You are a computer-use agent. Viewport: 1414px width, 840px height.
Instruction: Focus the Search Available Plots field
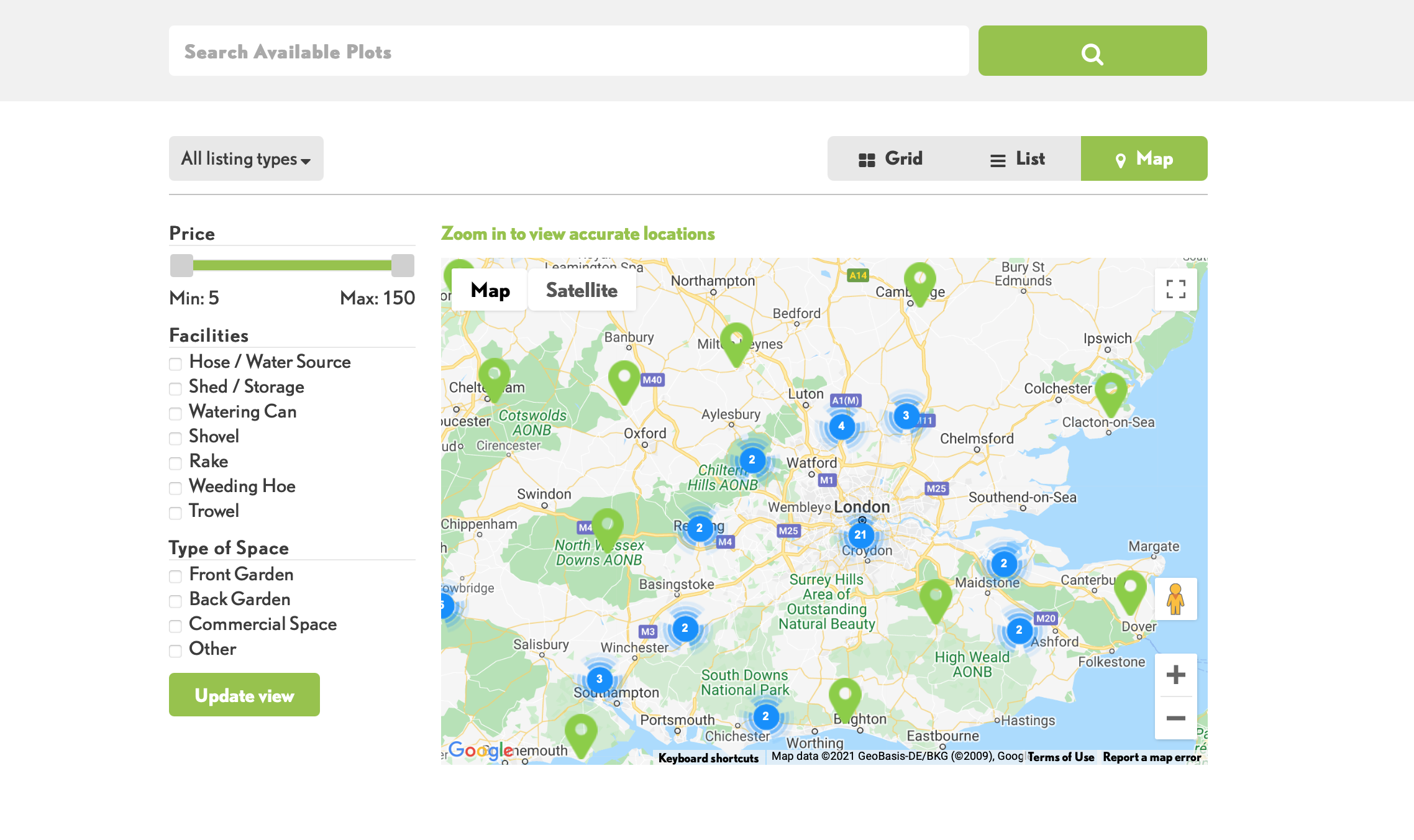(568, 52)
